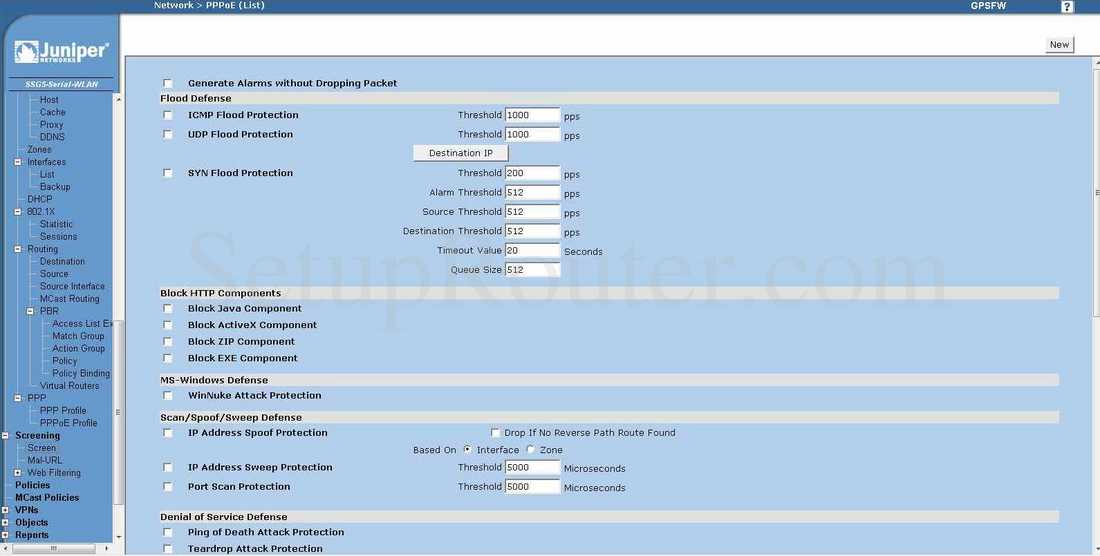Enable Port Scan Protection
This screenshot has width=1100, height=556.
[x=168, y=487]
